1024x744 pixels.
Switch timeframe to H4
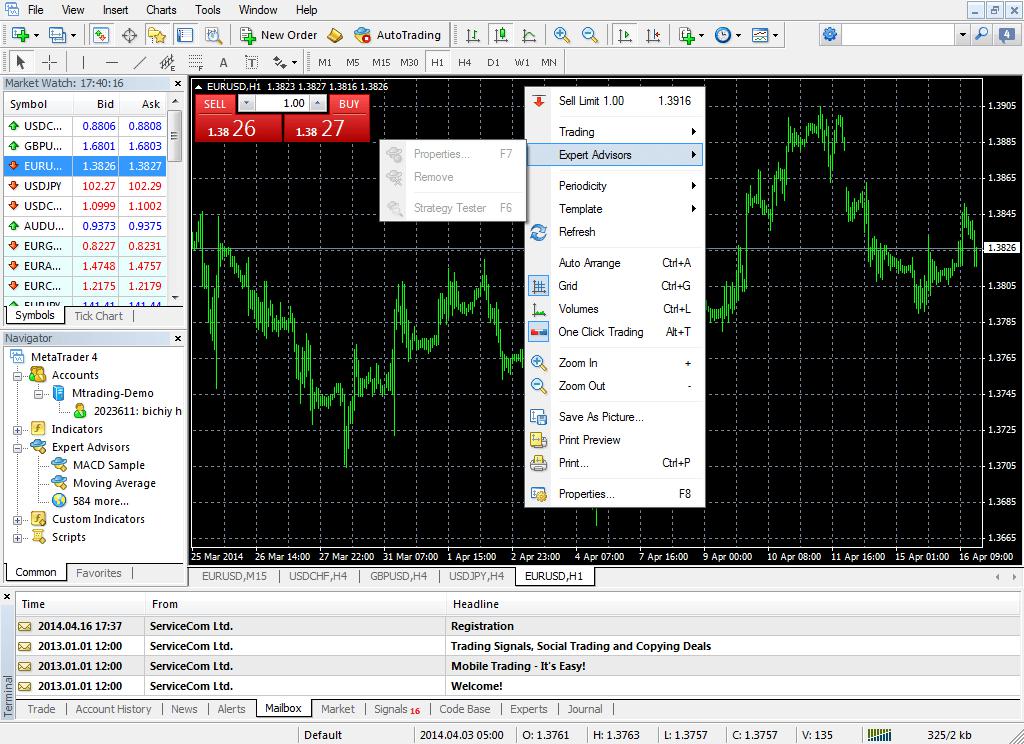tap(464, 62)
